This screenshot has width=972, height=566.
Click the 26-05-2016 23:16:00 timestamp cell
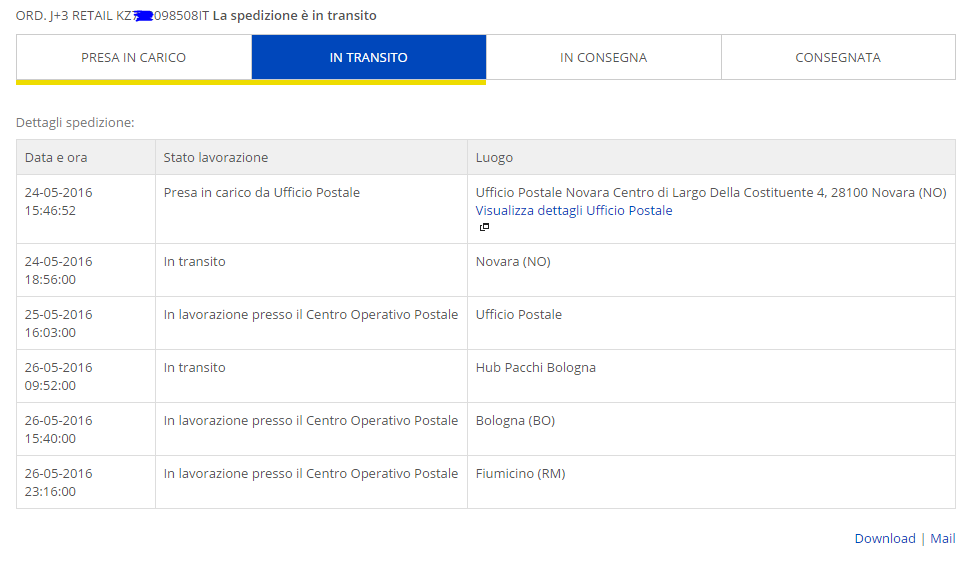(x=58, y=483)
